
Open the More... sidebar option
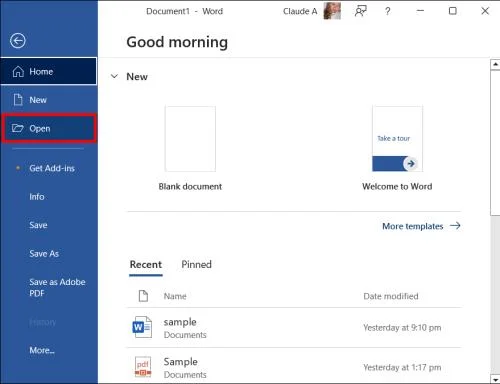click(x=49, y=350)
